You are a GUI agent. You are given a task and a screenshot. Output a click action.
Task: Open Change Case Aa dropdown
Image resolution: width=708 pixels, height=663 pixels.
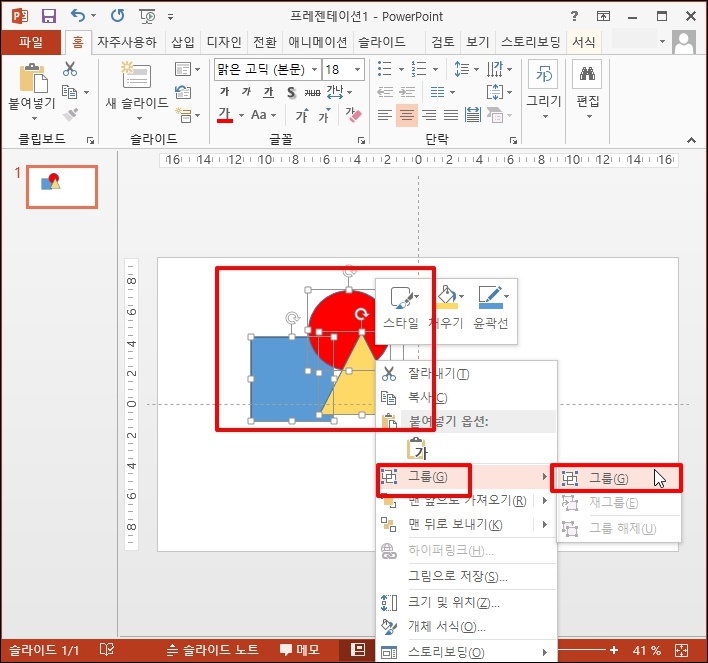click(x=263, y=115)
